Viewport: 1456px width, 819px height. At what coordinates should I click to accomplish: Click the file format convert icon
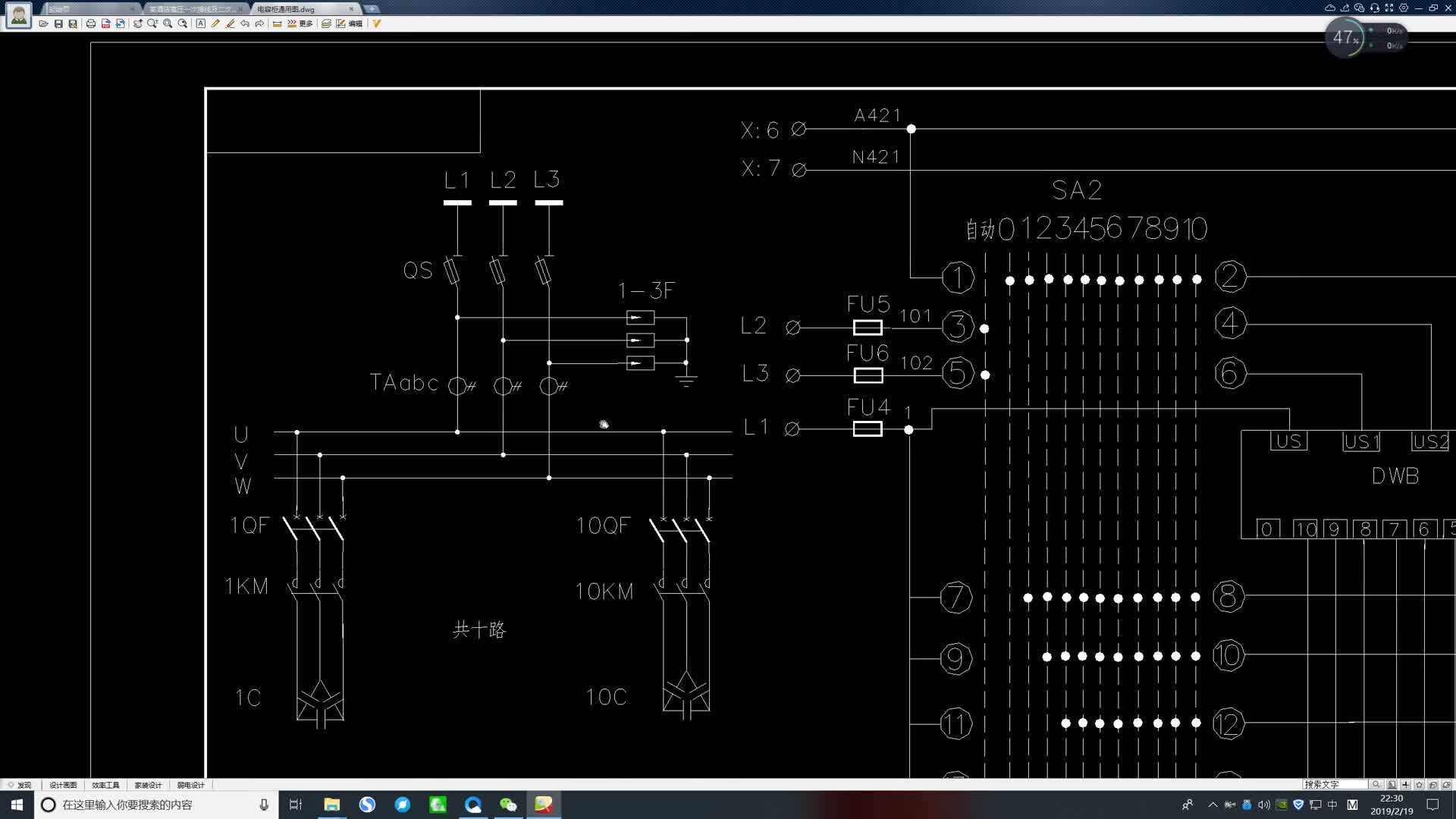pyautogui.click(x=120, y=24)
